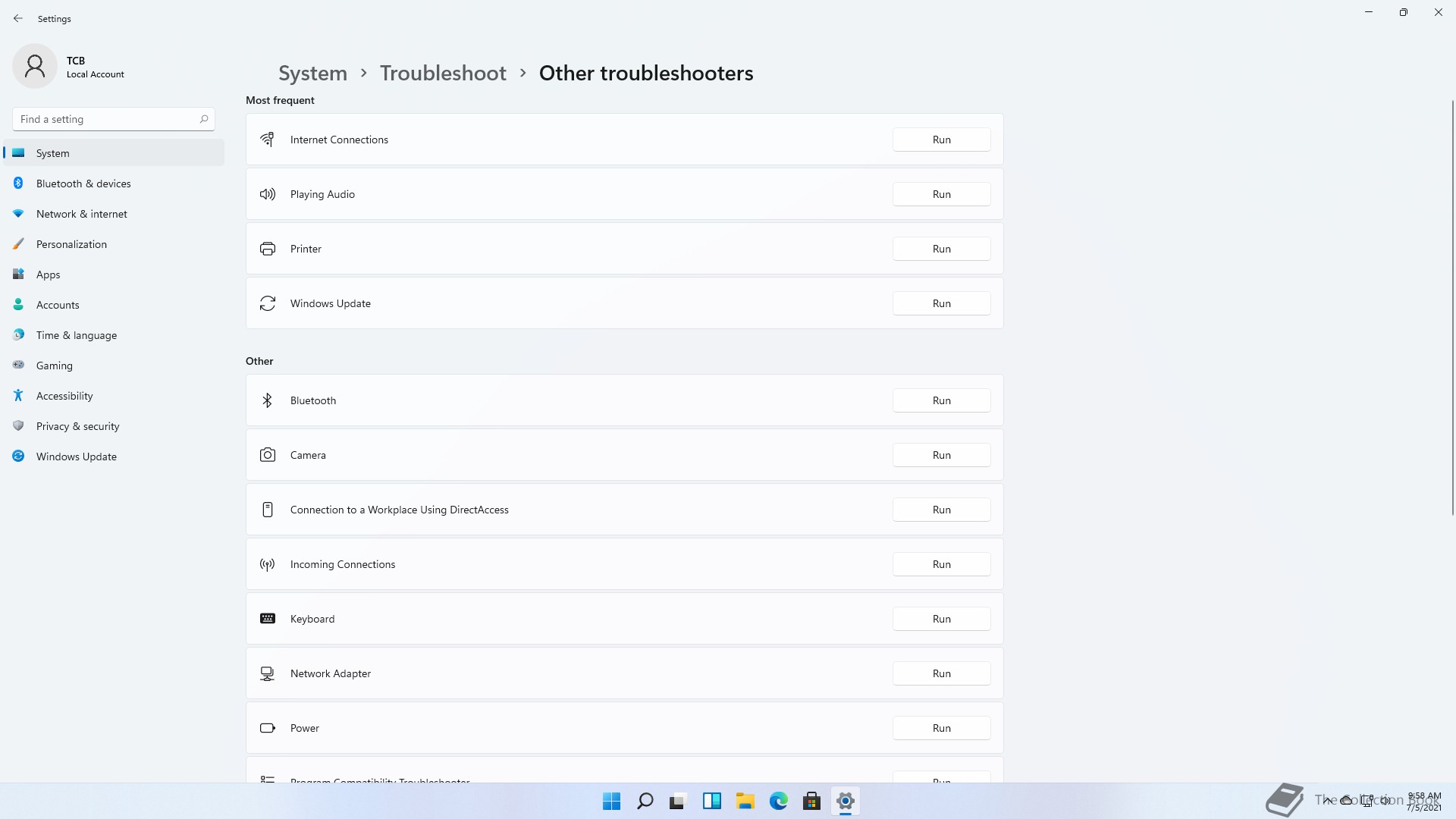Click the Printer icon in the list
Viewport: 1456px width, 819px height.
(267, 249)
